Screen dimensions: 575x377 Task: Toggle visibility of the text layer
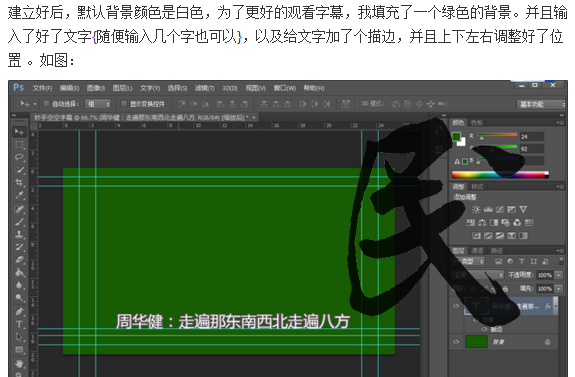coord(456,306)
